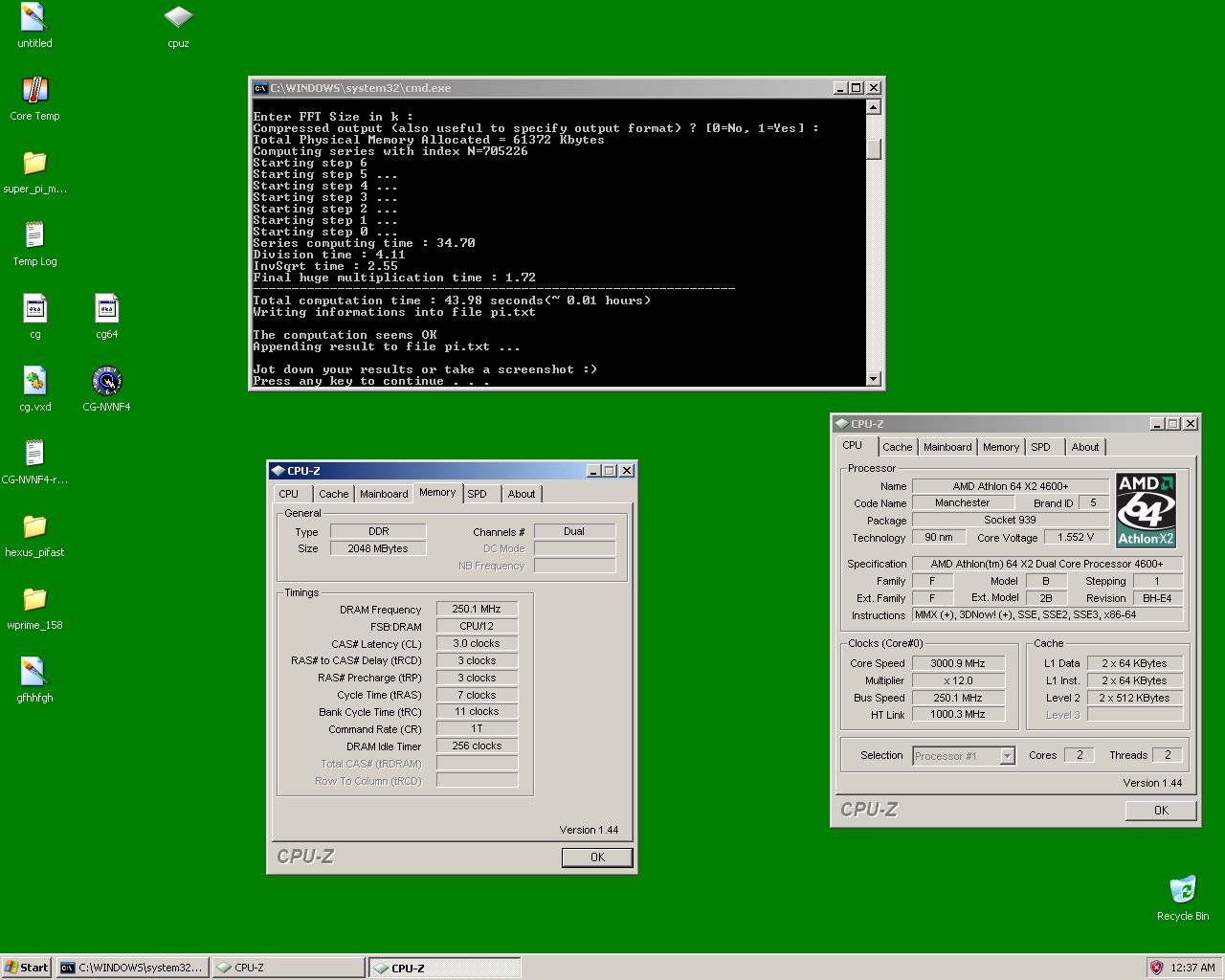Open the gfhhfgh desktop icon
Viewport: 1225px width, 980px height.
[x=34, y=680]
